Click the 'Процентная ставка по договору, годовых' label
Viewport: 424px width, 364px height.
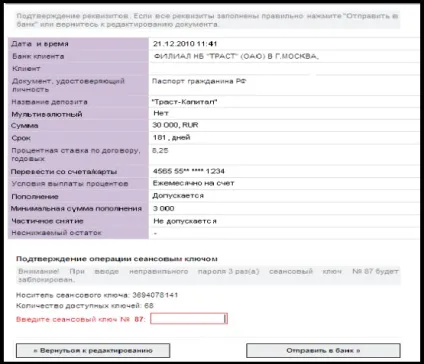click(x=76, y=155)
